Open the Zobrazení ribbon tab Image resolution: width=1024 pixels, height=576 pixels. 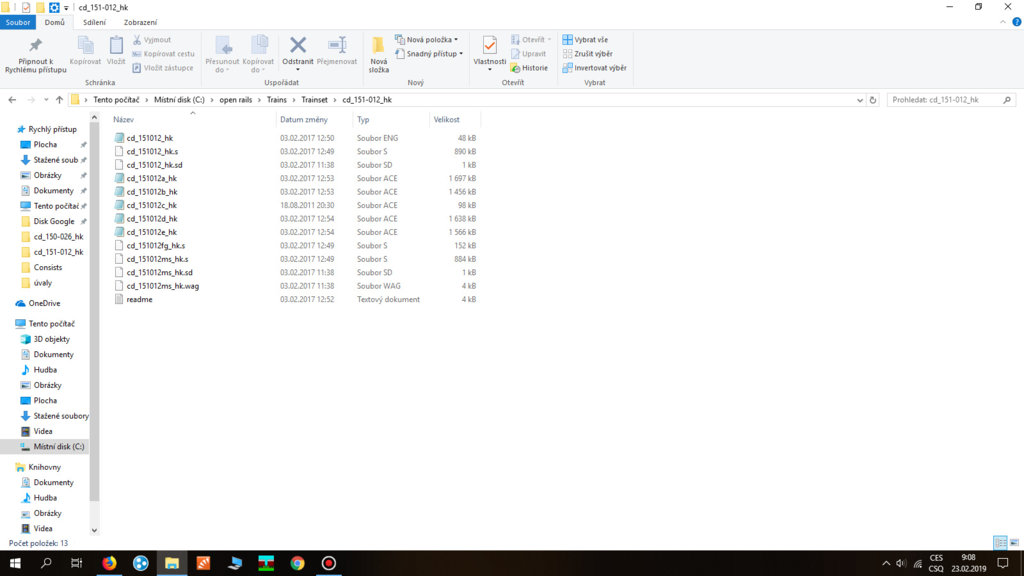[x=140, y=22]
